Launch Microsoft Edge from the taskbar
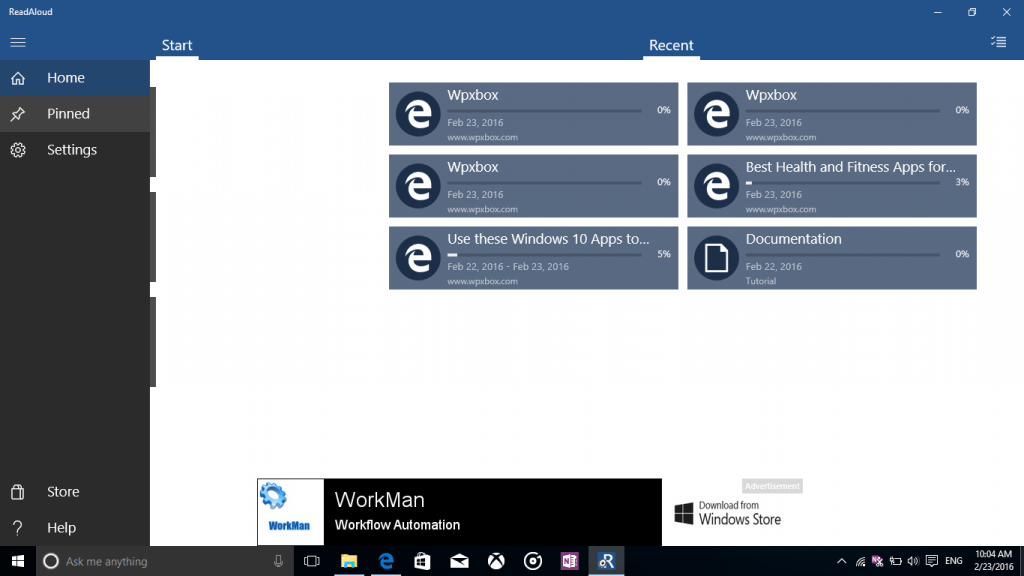The height and width of the screenshot is (576, 1024). [x=386, y=561]
